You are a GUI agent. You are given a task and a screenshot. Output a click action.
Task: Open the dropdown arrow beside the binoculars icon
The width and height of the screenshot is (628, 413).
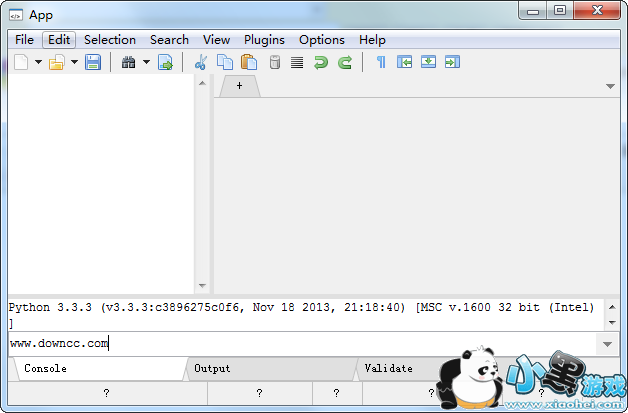pos(147,62)
